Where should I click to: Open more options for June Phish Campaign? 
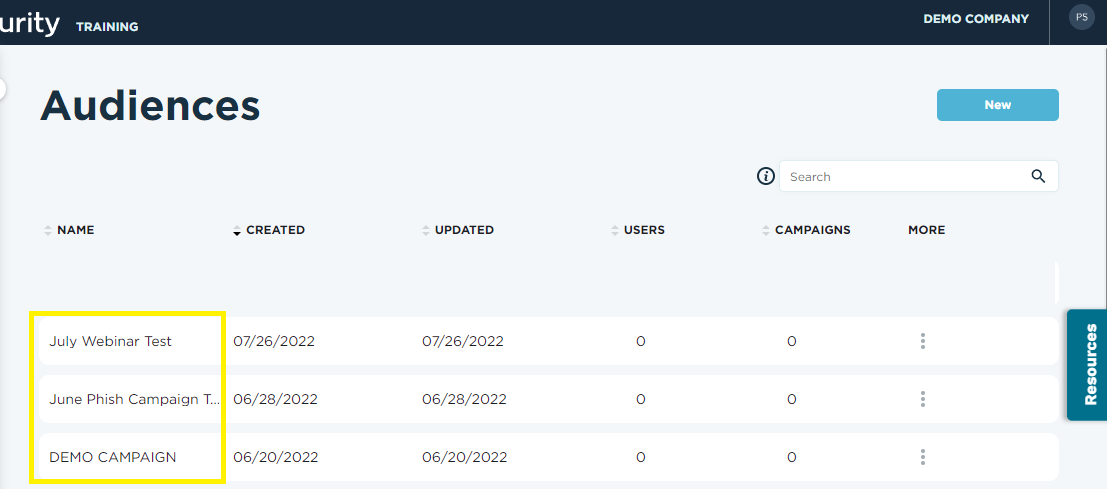point(923,399)
